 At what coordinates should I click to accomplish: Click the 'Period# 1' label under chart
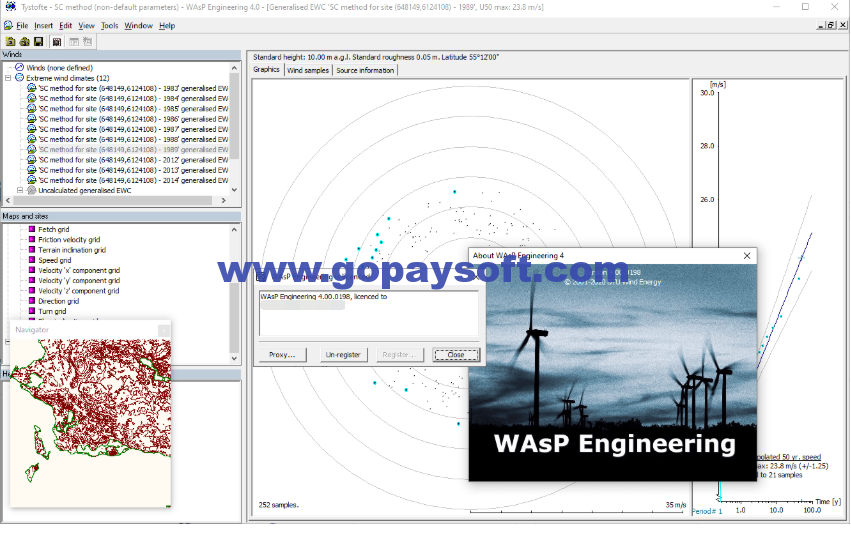coord(707,511)
